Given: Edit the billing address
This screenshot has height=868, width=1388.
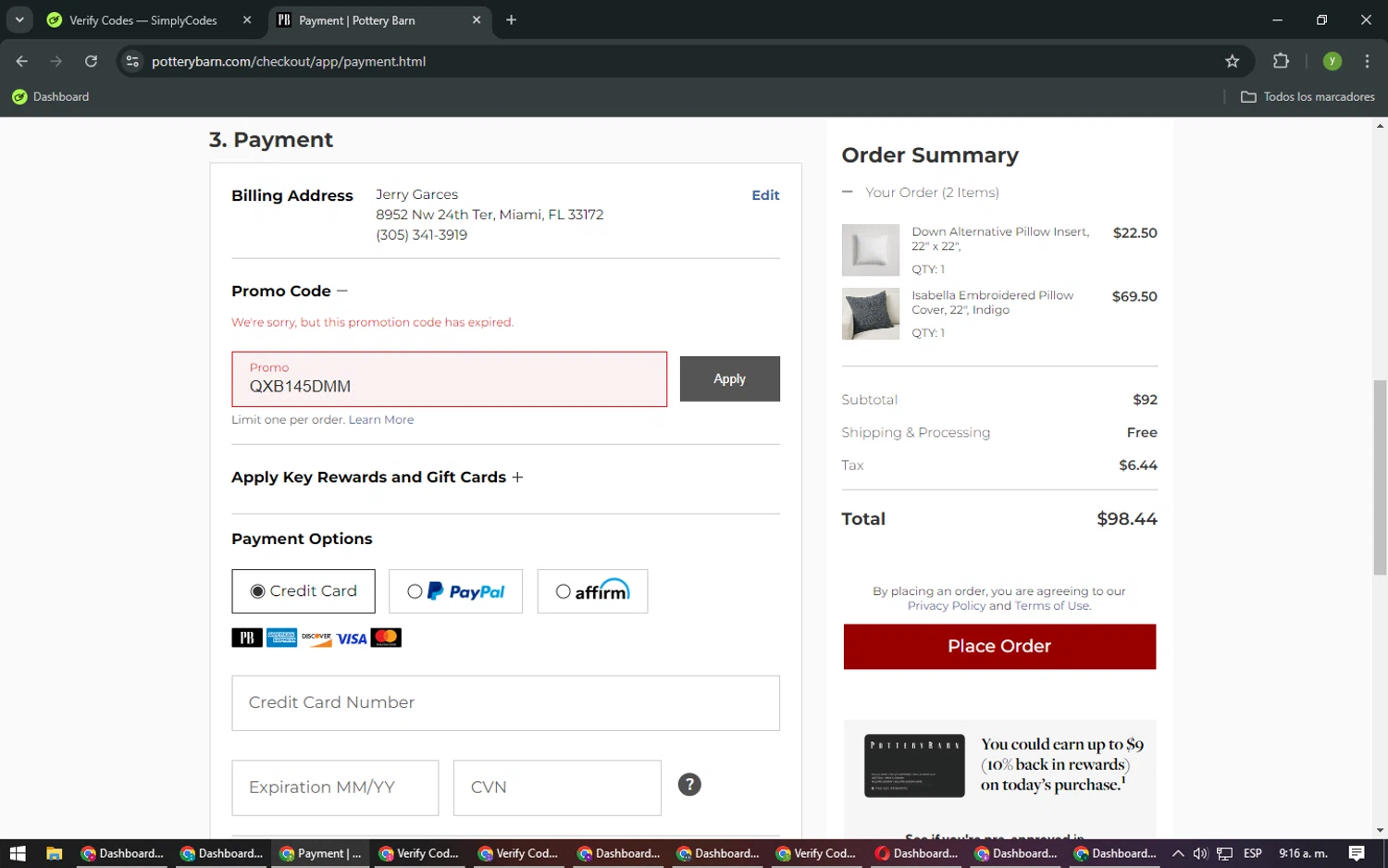Looking at the screenshot, I should [x=765, y=195].
